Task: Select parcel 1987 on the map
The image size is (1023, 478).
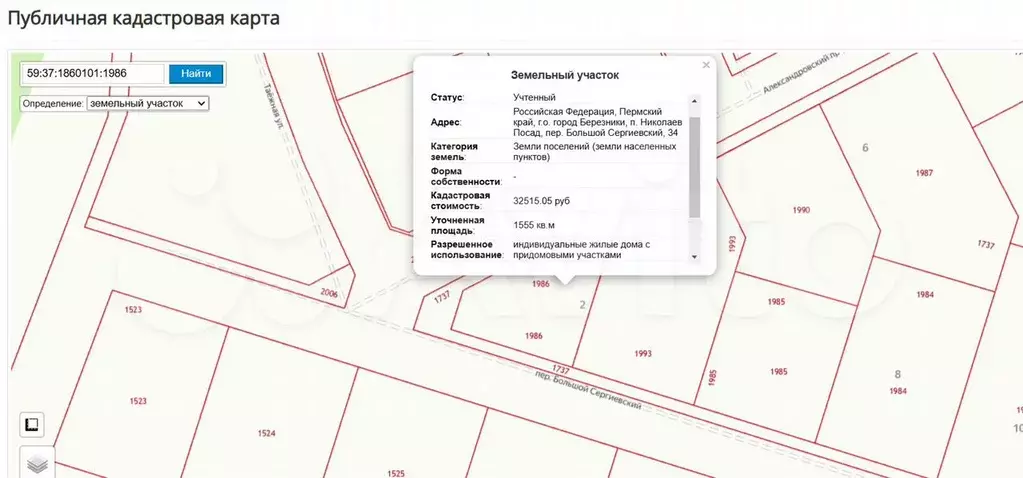Action: coord(923,173)
